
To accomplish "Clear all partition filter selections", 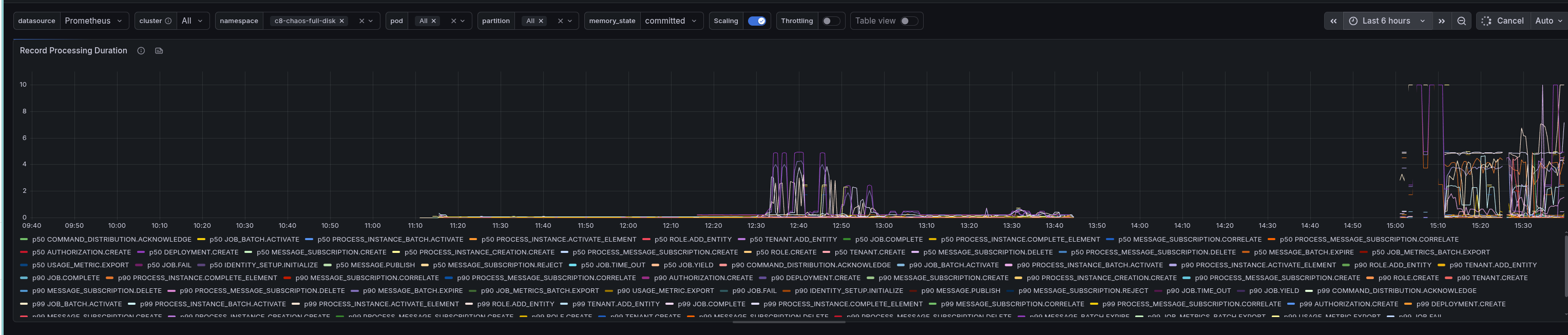I will (x=561, y=21).
